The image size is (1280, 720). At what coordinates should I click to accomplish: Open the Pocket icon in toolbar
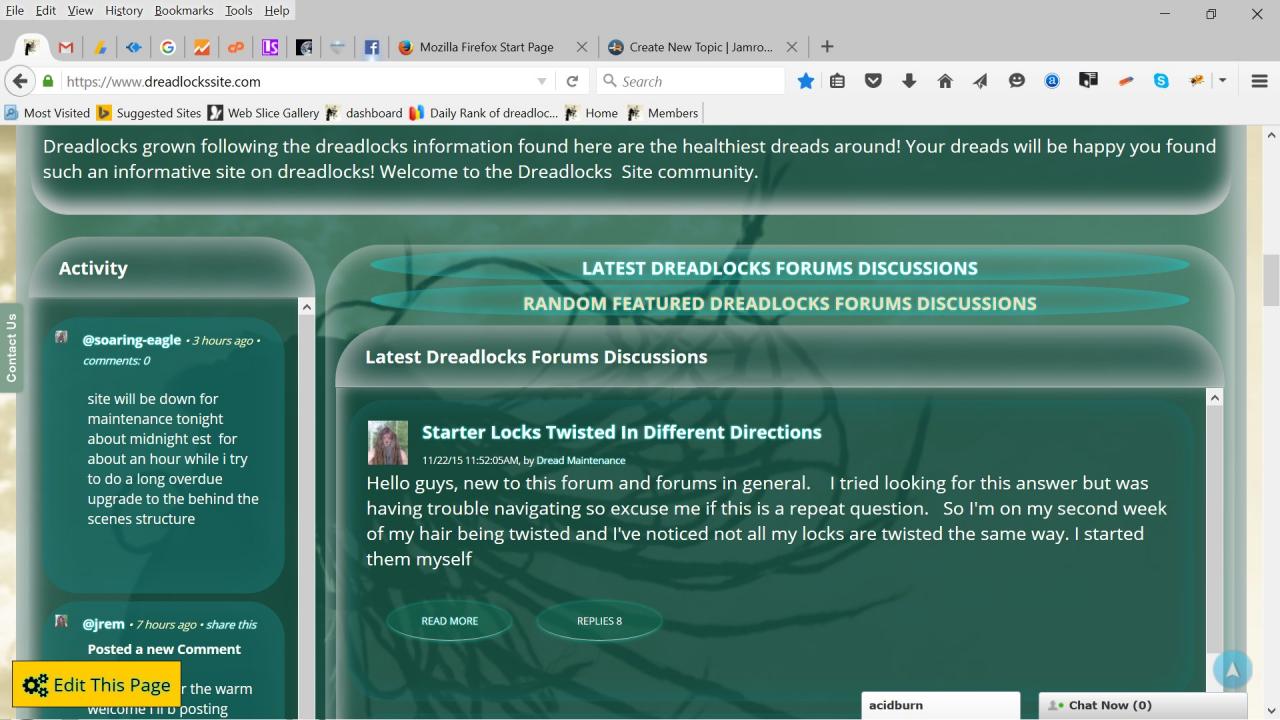873,81
